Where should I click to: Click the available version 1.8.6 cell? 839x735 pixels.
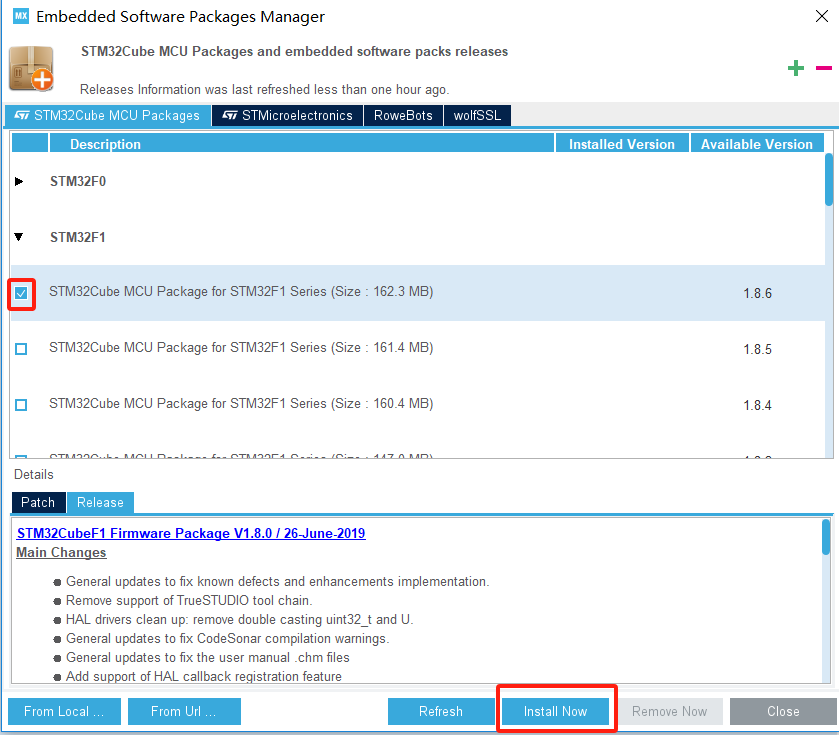[758, 293]
